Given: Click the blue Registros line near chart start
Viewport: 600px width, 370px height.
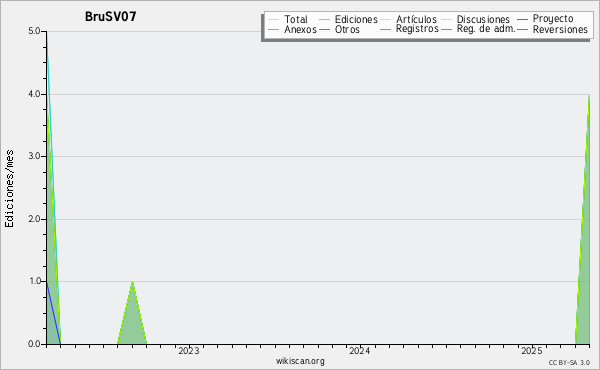Looking at the screenshot, I should tap(53, 312).
